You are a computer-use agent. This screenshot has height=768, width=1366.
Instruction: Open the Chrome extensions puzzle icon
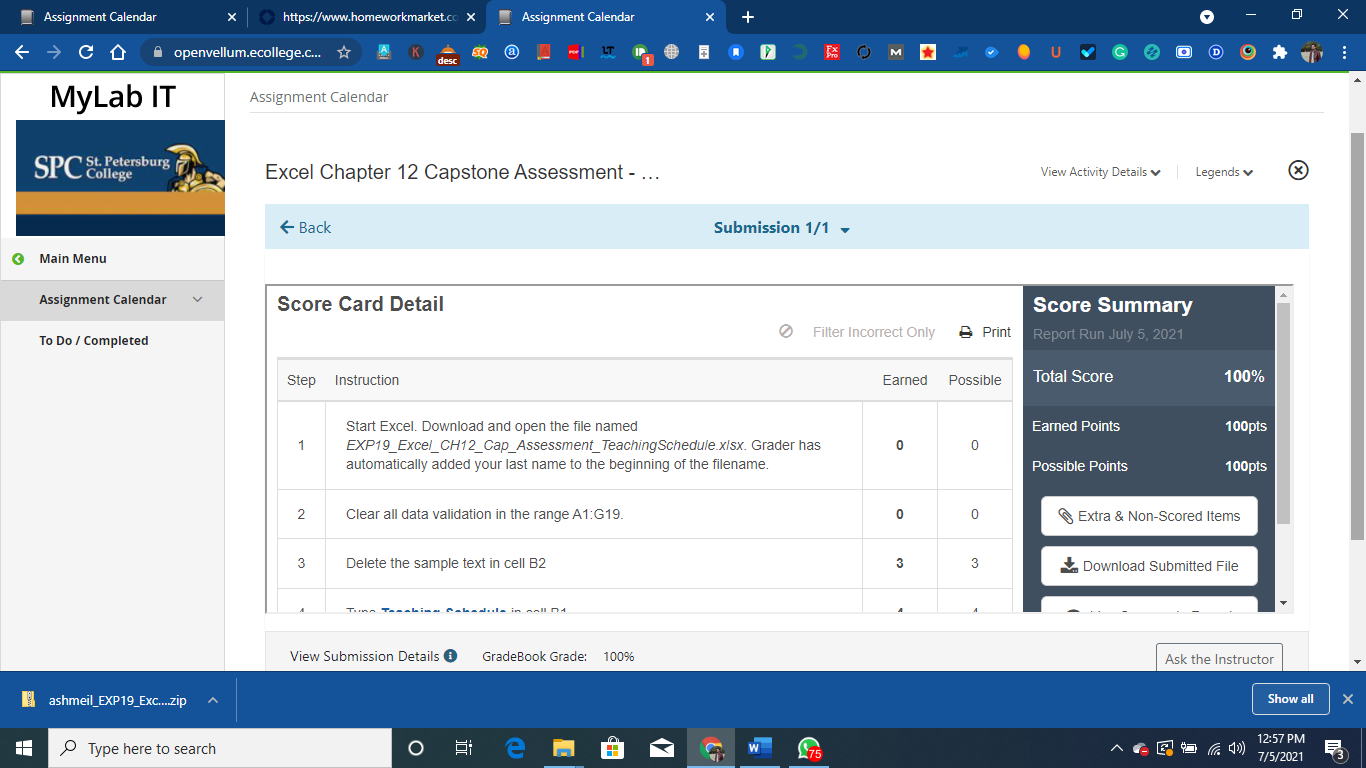tap(1280, 52)
